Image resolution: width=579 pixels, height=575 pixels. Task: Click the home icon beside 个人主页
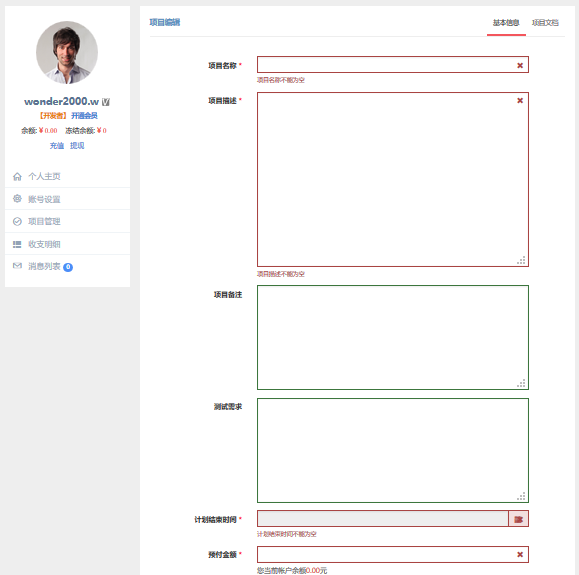tap(17, 177)
